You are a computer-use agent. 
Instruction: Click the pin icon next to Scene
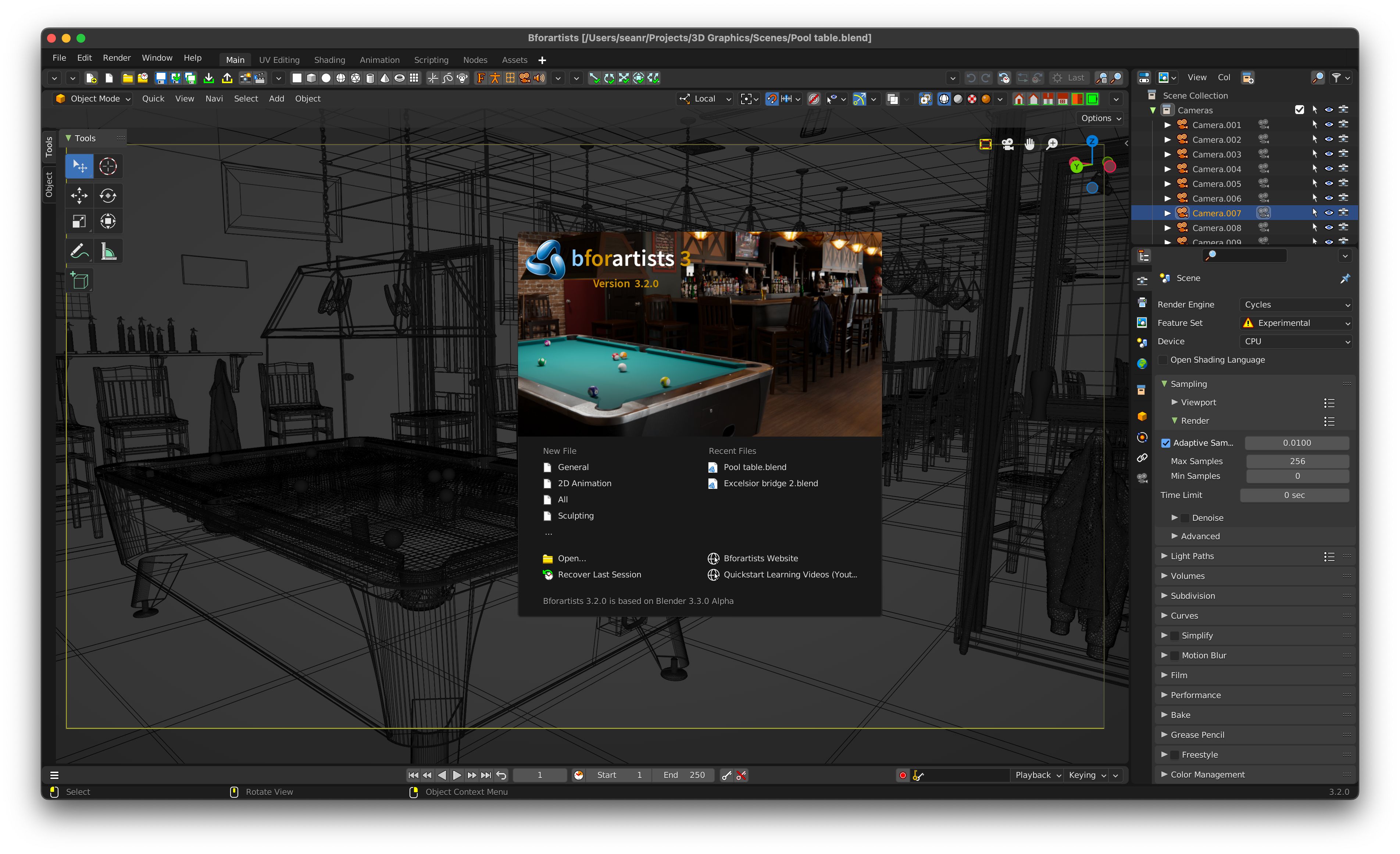[x=1345, y=278]
